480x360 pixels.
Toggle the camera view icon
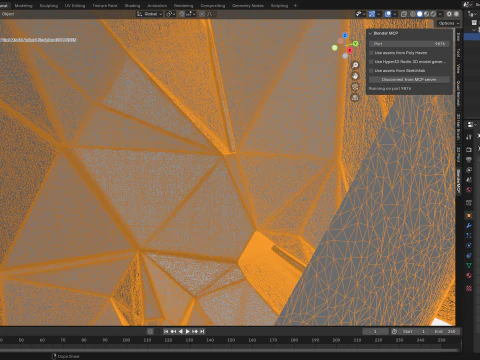click(x=355, y=87)
